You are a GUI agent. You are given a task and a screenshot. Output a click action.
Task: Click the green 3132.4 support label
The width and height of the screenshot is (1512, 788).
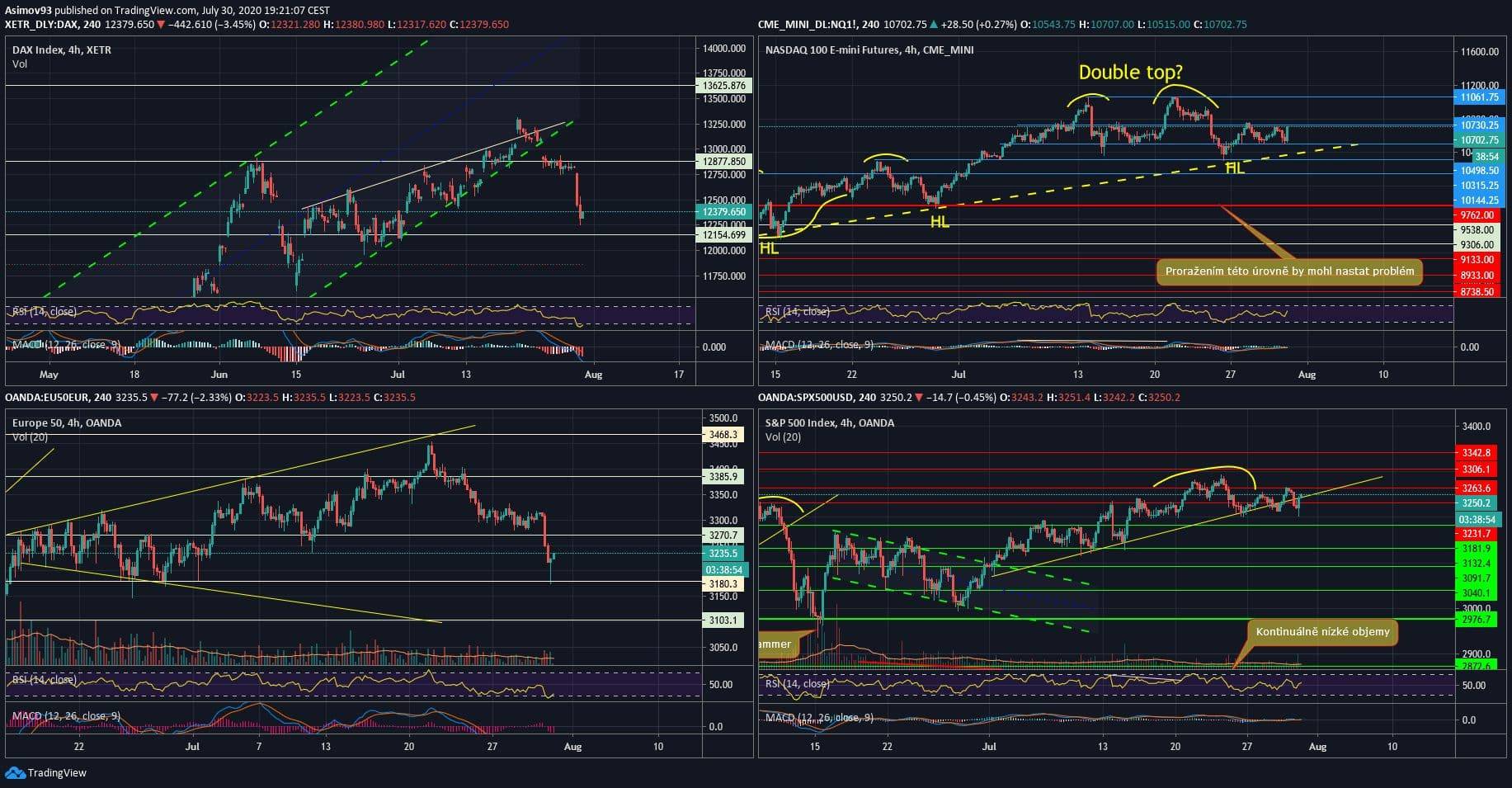coord(1477,564)
